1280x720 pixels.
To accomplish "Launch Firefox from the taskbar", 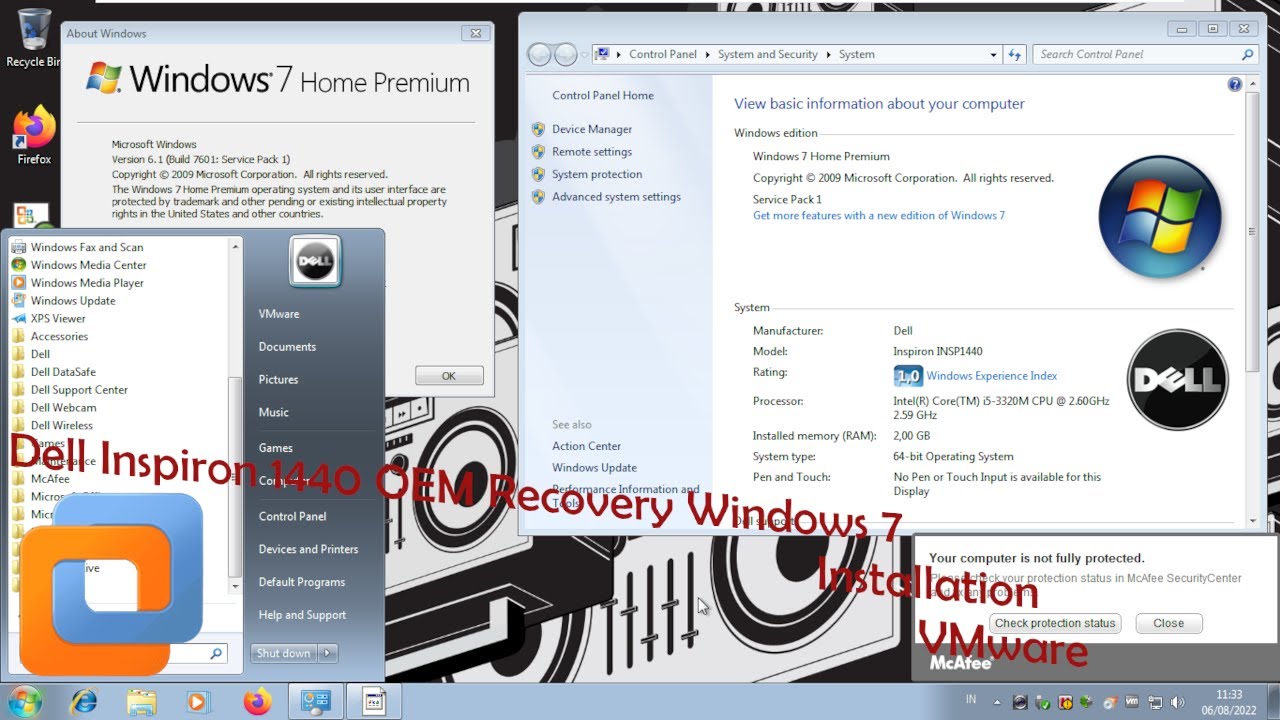I will tap(257, 702).
